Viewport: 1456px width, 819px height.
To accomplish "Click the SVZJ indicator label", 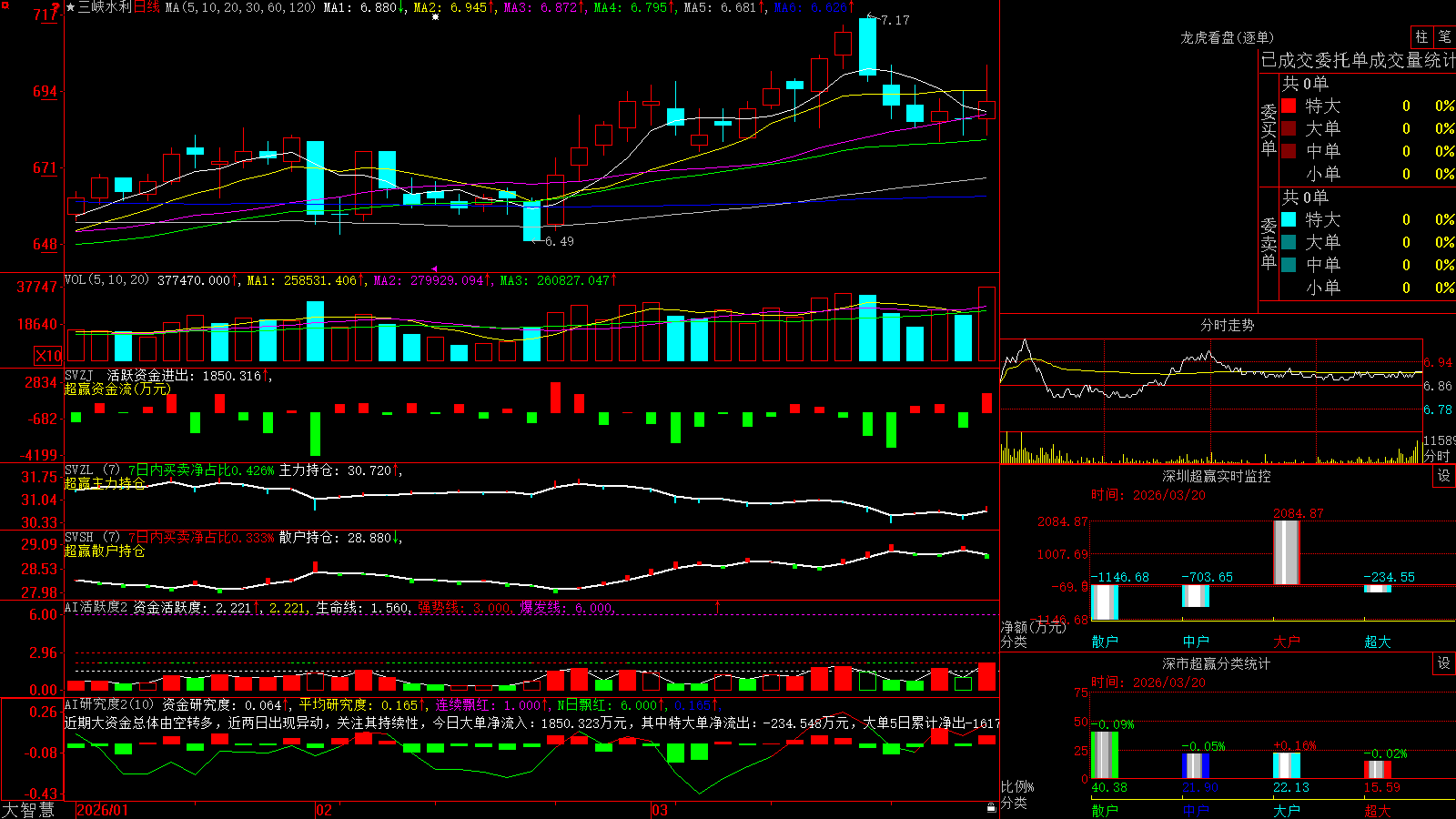I will [79, 375].
